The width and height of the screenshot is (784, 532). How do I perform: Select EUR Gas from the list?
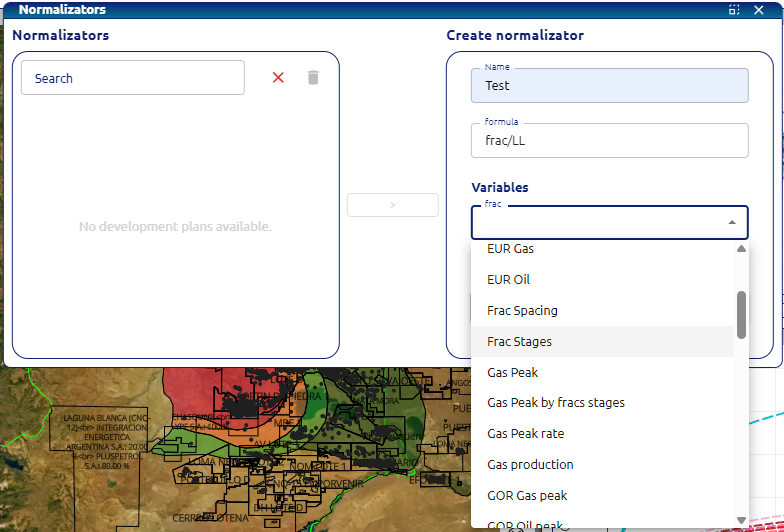(x=510, y=249)
